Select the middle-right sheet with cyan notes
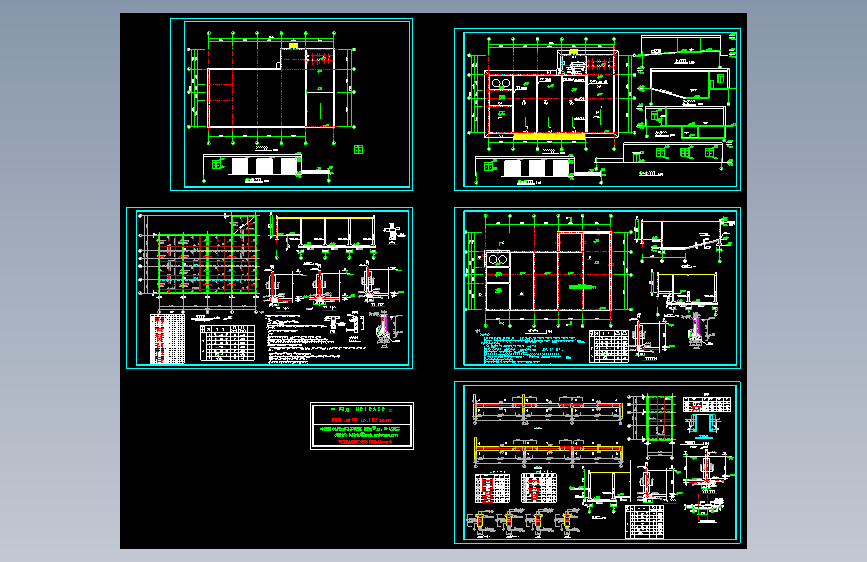This screenshot has width=867, height=562. 597,288
